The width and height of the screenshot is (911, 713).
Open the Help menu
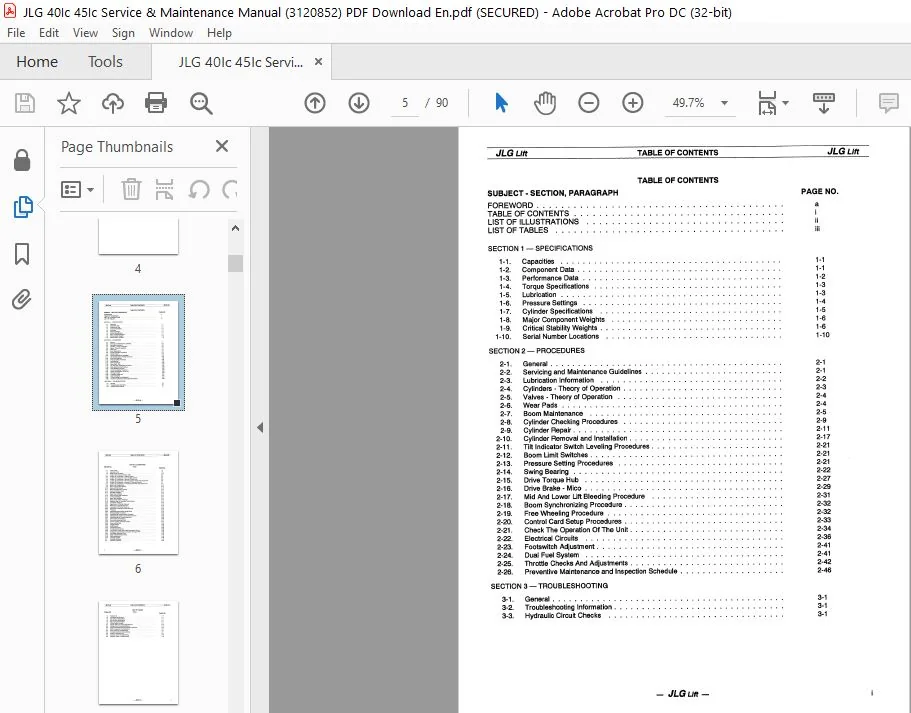coord(219,33)
